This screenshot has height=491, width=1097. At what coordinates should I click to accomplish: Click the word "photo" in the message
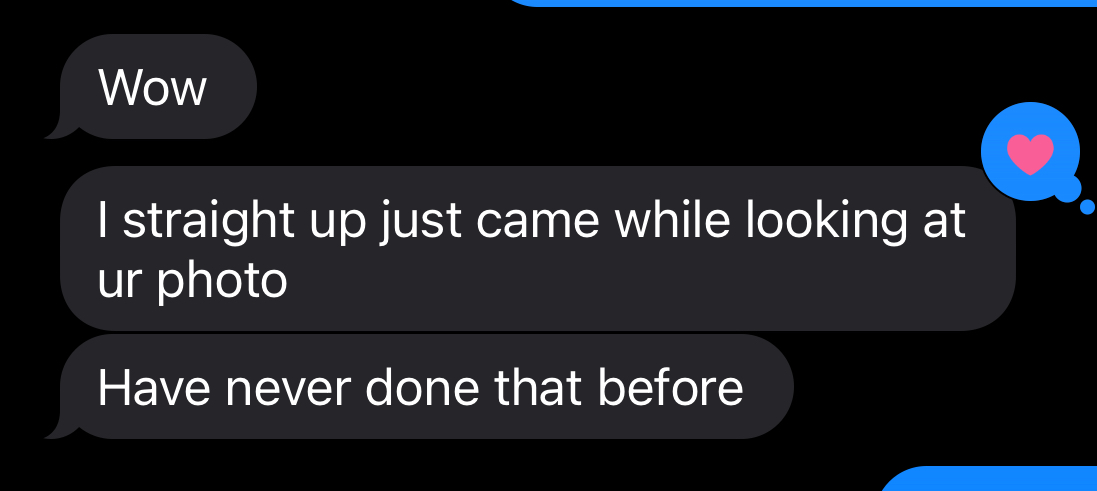(x=222, y=280)
